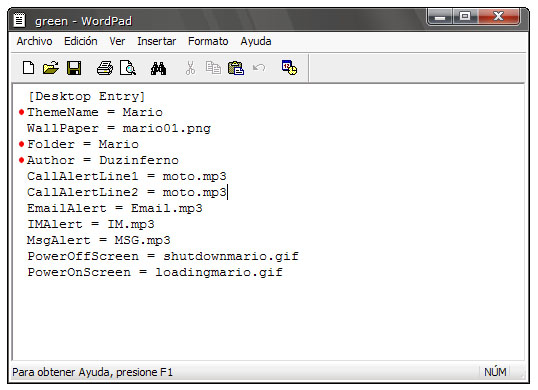This screenshot has height=390, width=538.
Task: Open the Ayuda menu
Action: (x=256, y=42)
